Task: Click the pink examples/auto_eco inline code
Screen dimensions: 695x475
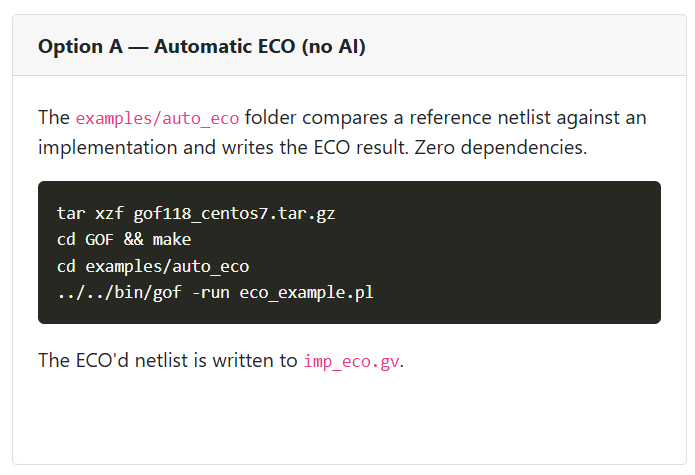Action: 157,118
